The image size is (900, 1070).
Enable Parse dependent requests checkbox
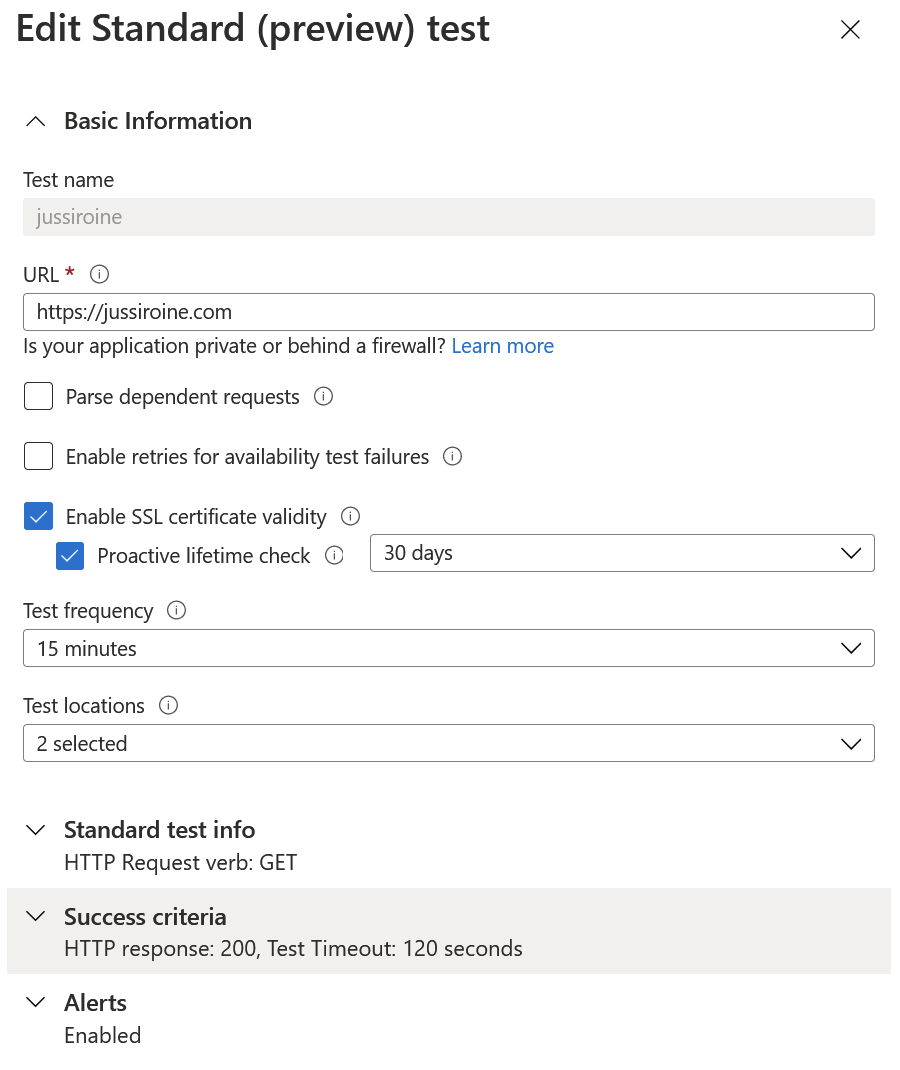coord(38,396)
